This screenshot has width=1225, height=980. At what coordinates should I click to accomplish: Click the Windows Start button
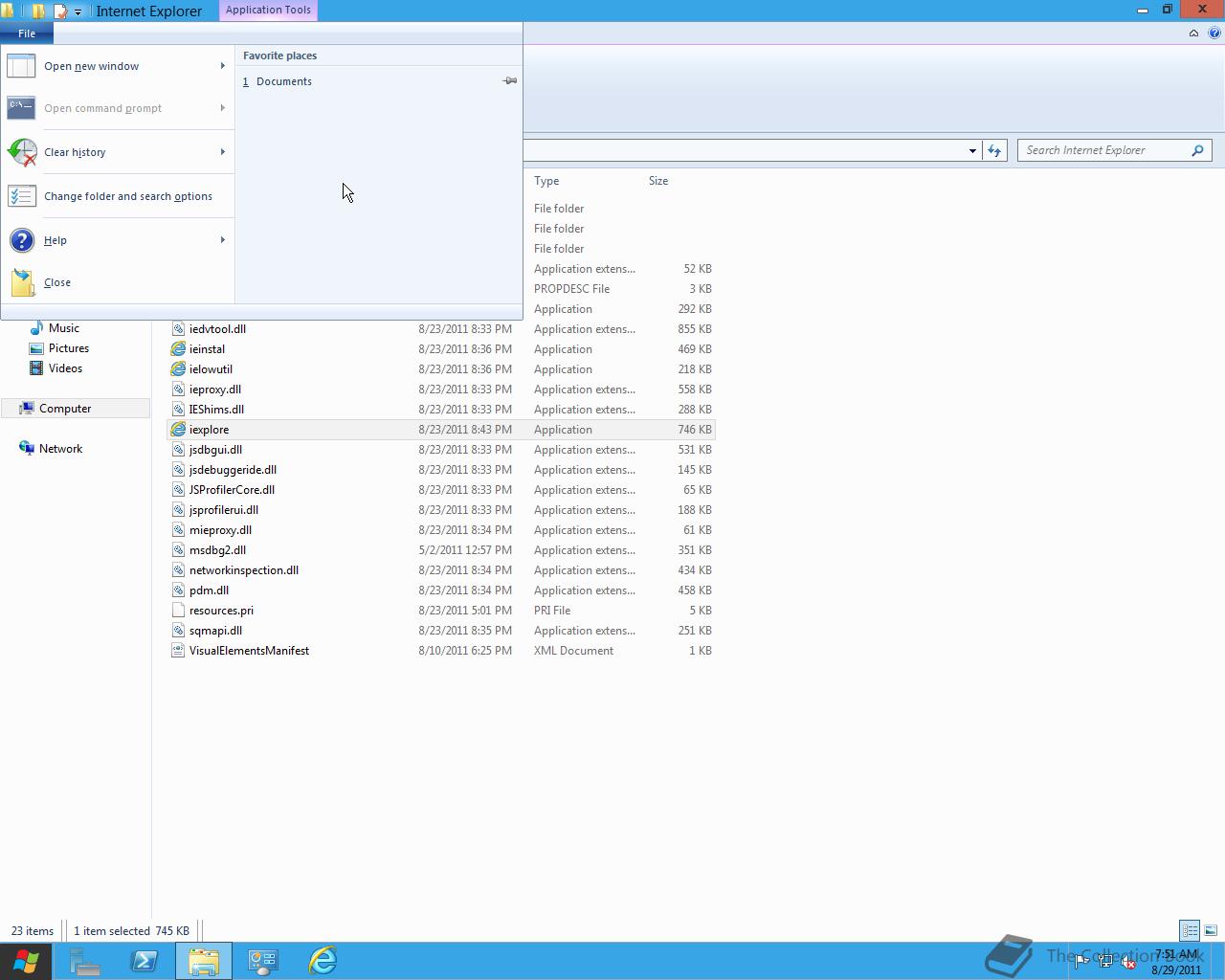(26, 961)
